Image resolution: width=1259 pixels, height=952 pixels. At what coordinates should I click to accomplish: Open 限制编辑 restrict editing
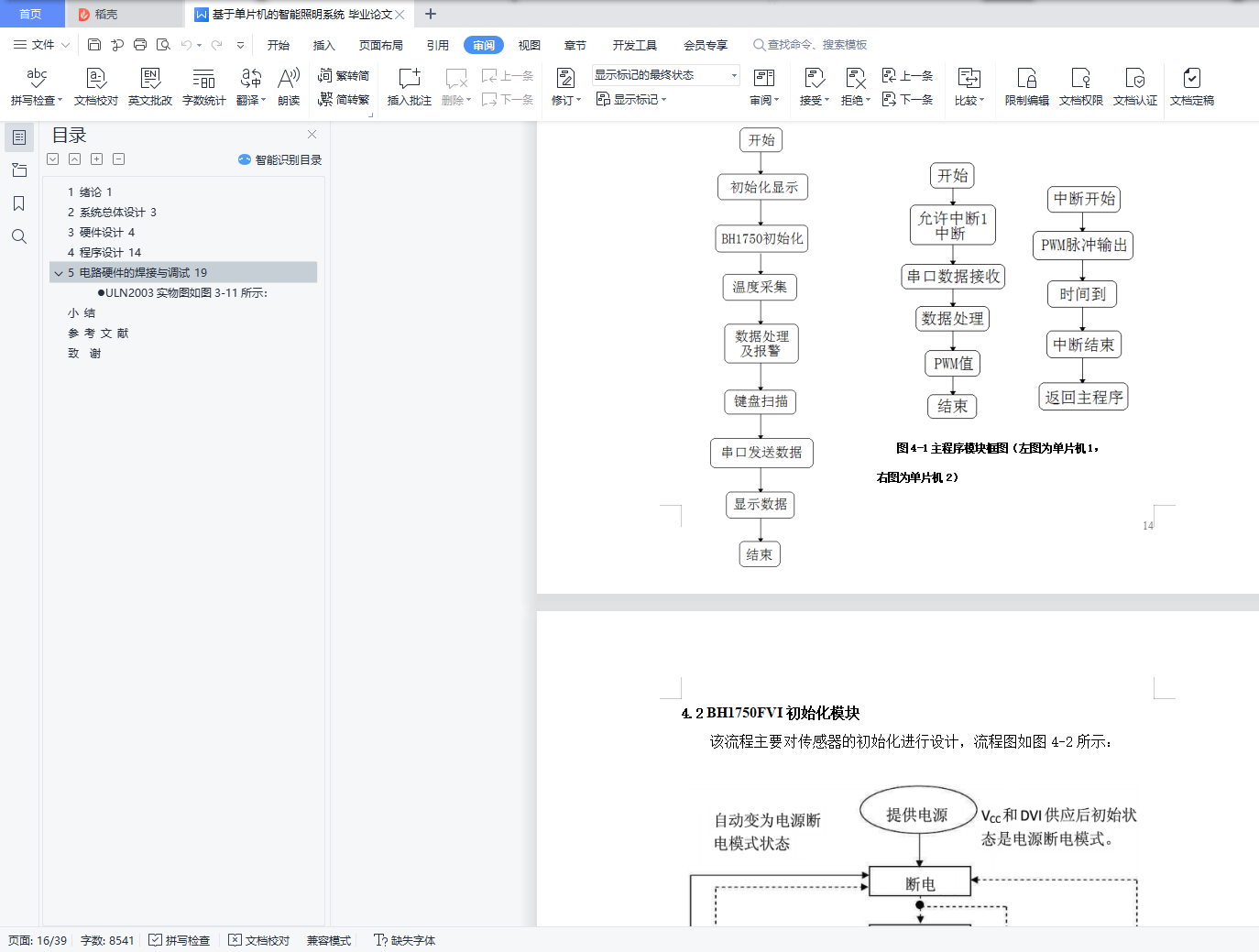click(x=1027, y=87)
